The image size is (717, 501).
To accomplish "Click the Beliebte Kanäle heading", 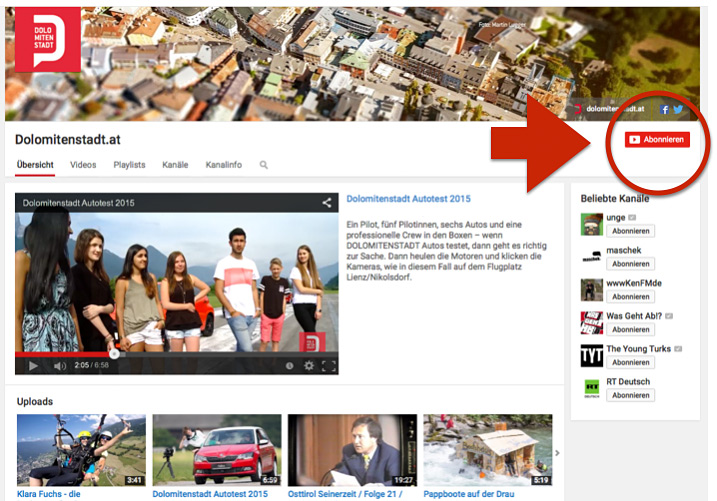I will tap(615, 198).
